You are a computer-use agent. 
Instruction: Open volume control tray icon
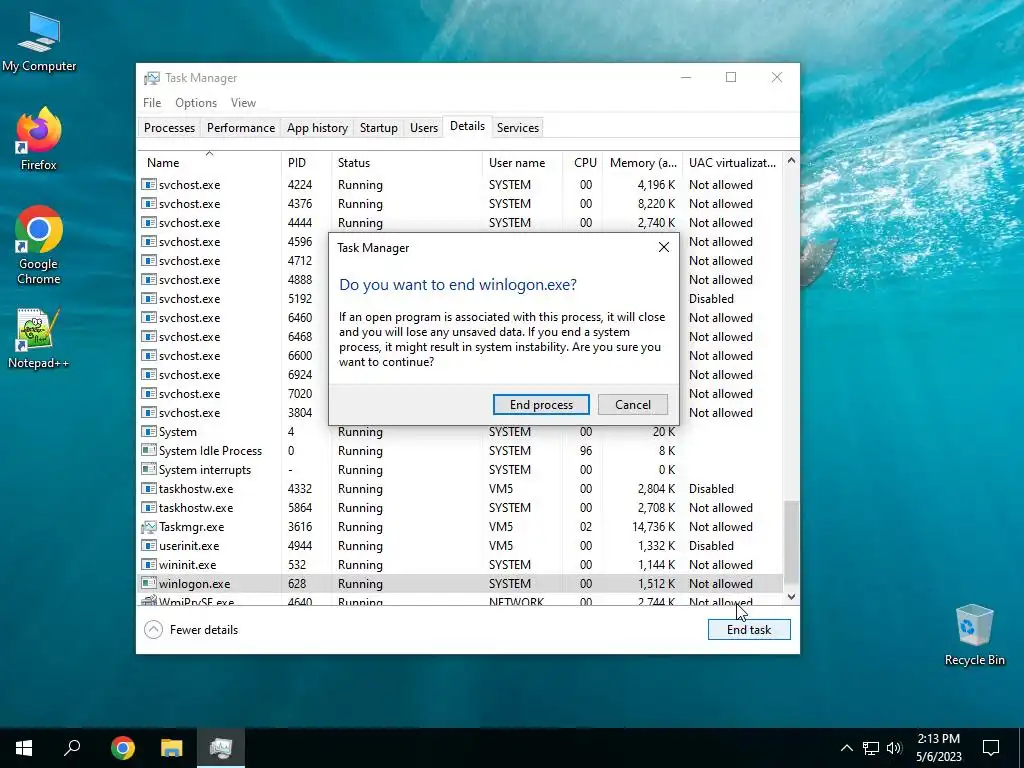(x=894, y=748)
